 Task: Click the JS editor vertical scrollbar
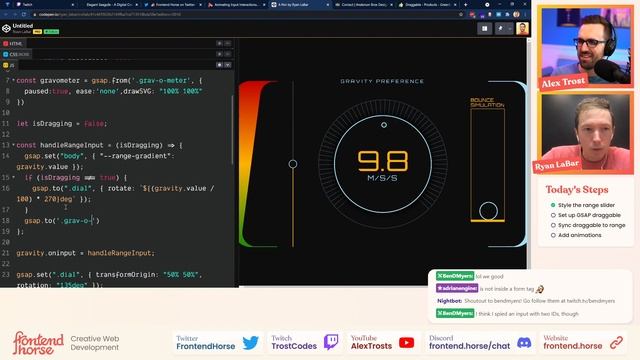[x=233, y=130]
